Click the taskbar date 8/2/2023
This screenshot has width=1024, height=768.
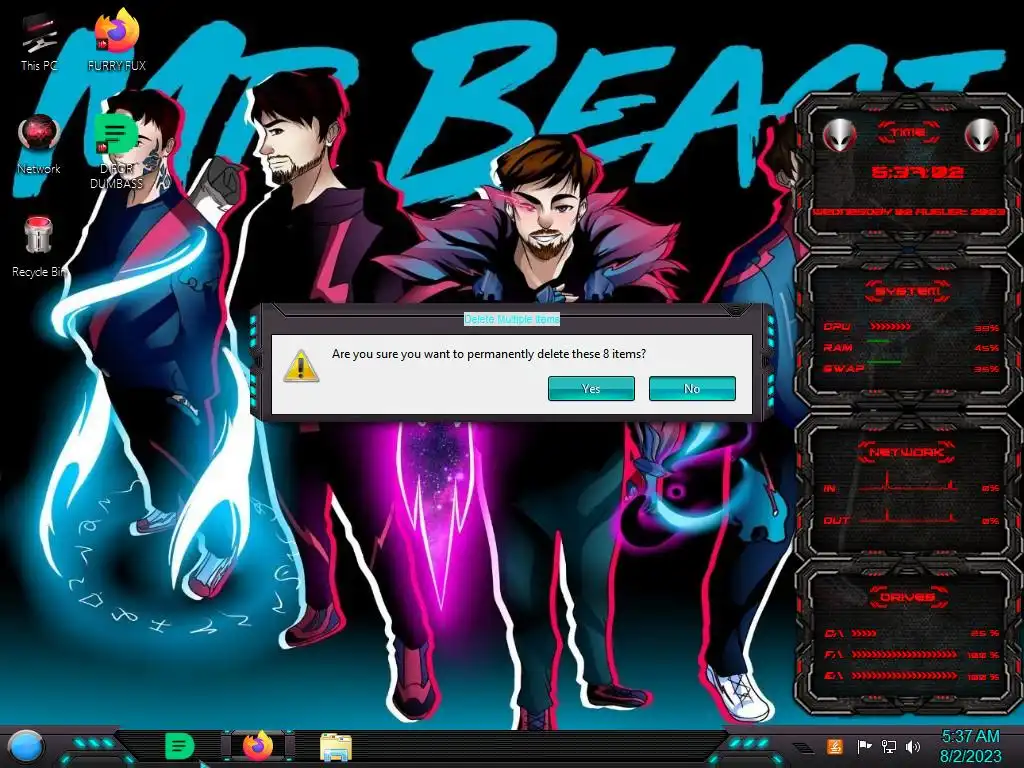point(970,756)
